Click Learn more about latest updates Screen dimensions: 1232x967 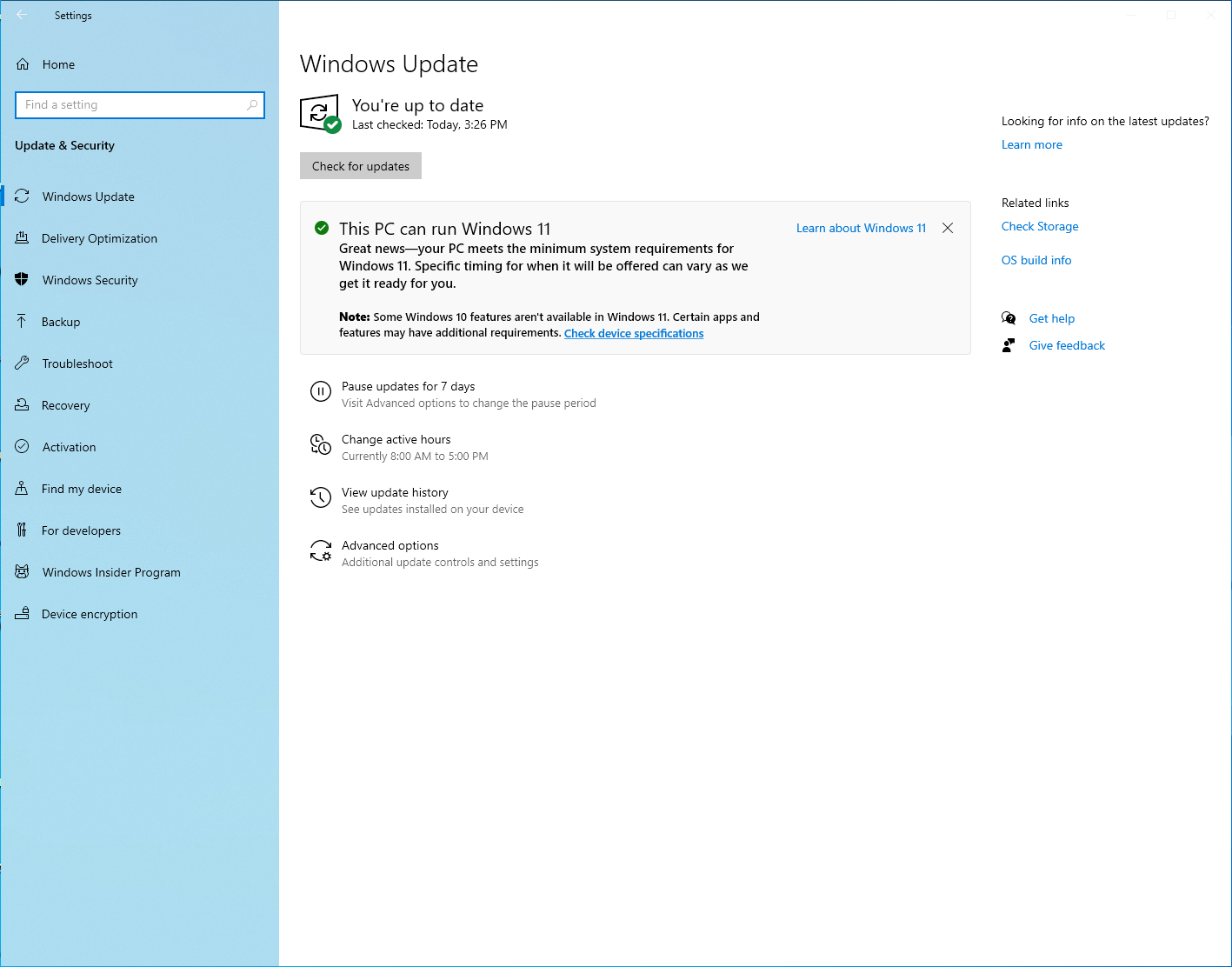(1031, 144)
